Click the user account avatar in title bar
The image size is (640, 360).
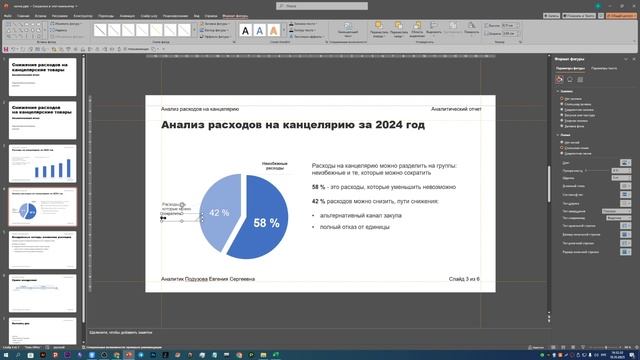(x=598, y=6)
